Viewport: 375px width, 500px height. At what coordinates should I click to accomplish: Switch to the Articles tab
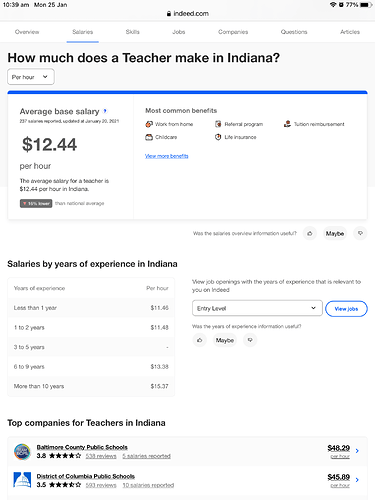click(350, 32)
